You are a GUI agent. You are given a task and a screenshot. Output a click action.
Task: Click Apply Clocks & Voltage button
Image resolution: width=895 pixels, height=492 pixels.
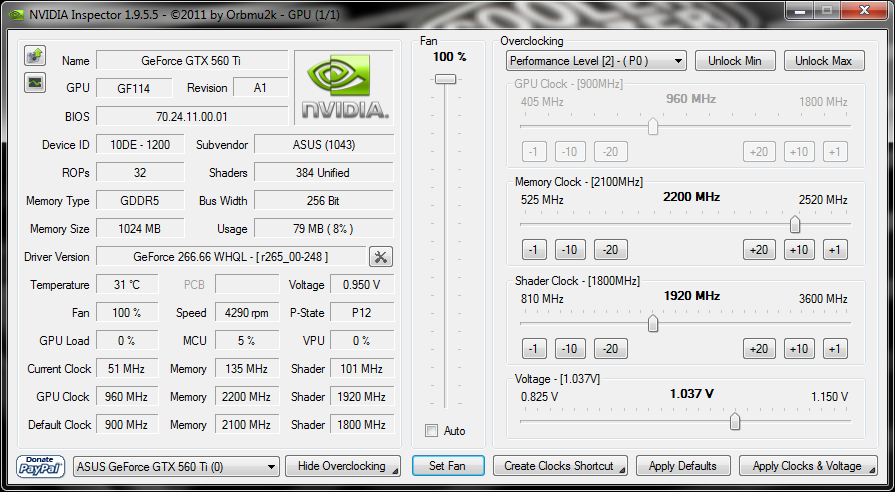[x=808, y=466]
